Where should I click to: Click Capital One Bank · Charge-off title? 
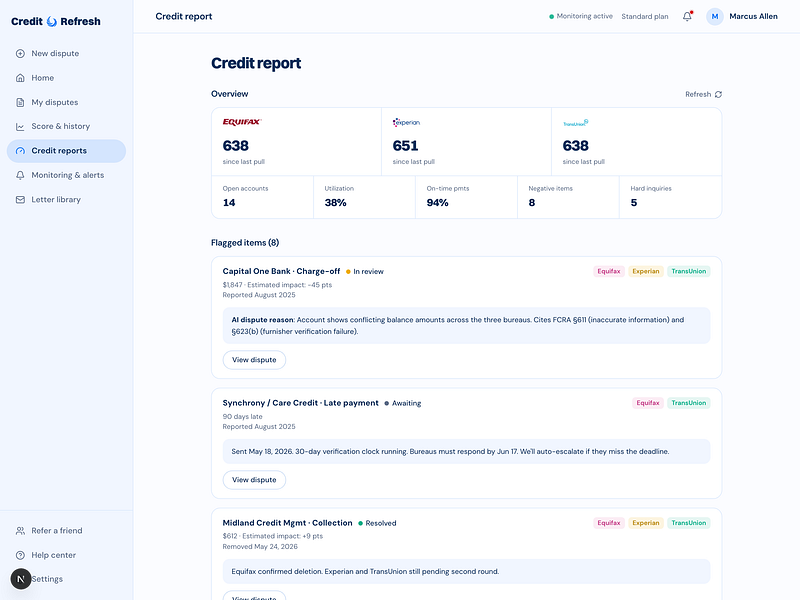click(281, 271)
